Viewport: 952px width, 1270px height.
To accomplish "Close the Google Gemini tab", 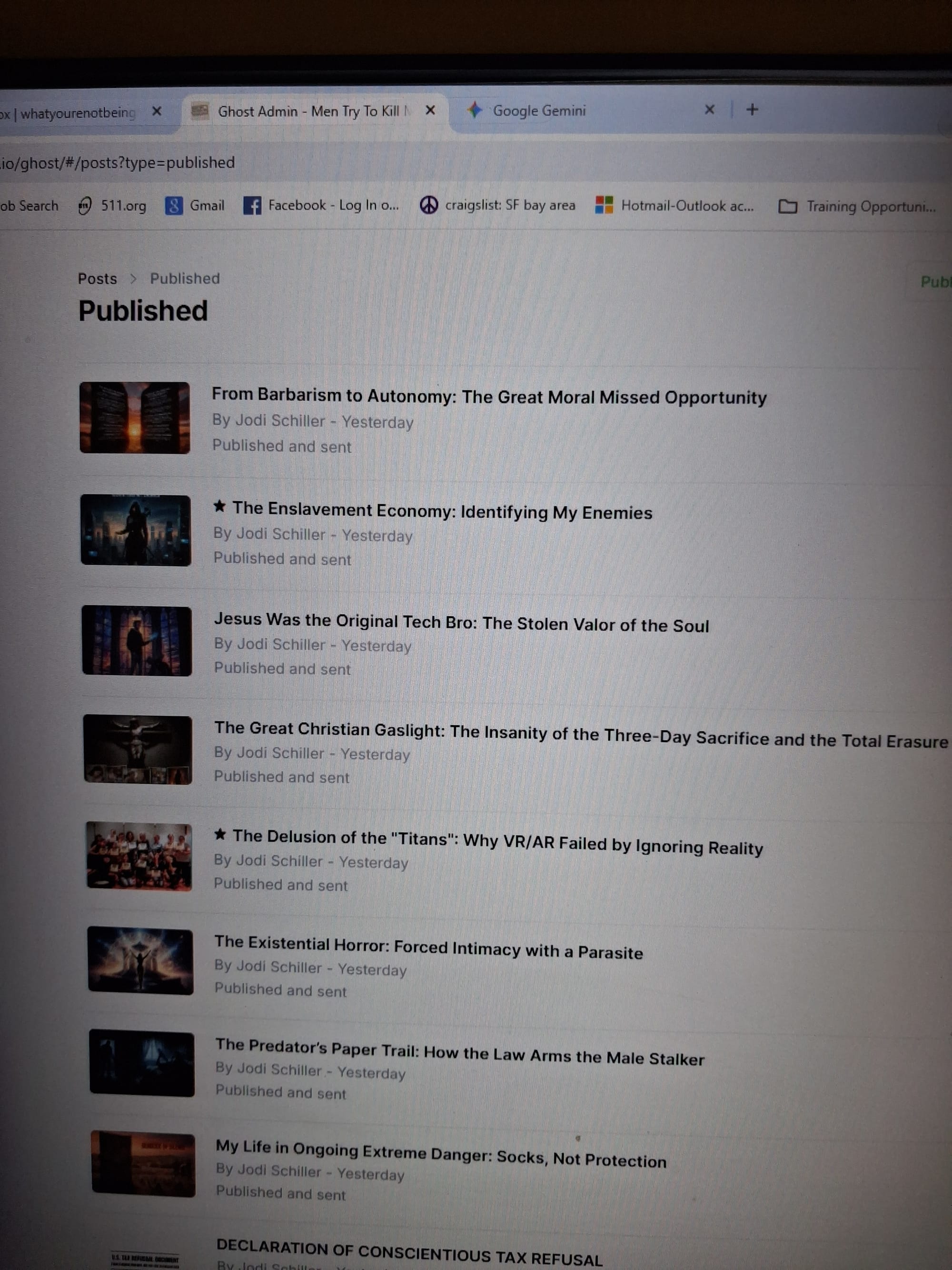I will click(x=709, y=110).
